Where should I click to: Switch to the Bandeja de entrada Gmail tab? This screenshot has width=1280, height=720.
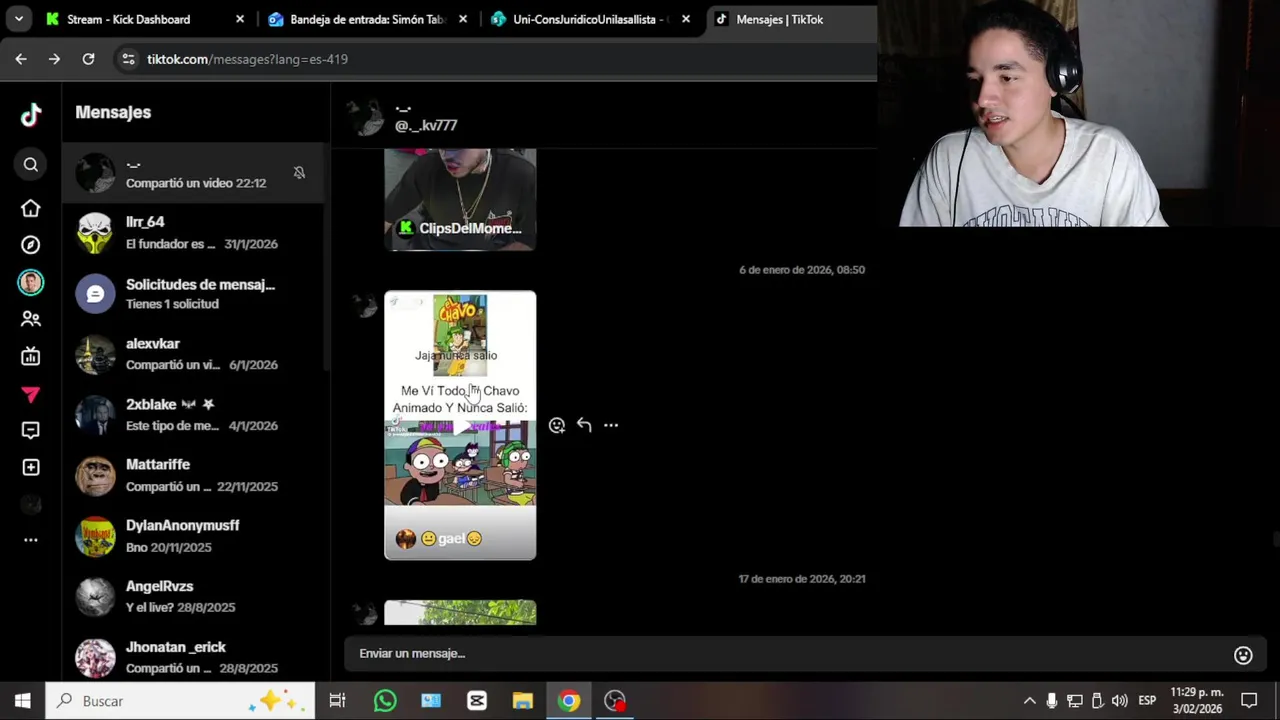(x=366, y=19)
